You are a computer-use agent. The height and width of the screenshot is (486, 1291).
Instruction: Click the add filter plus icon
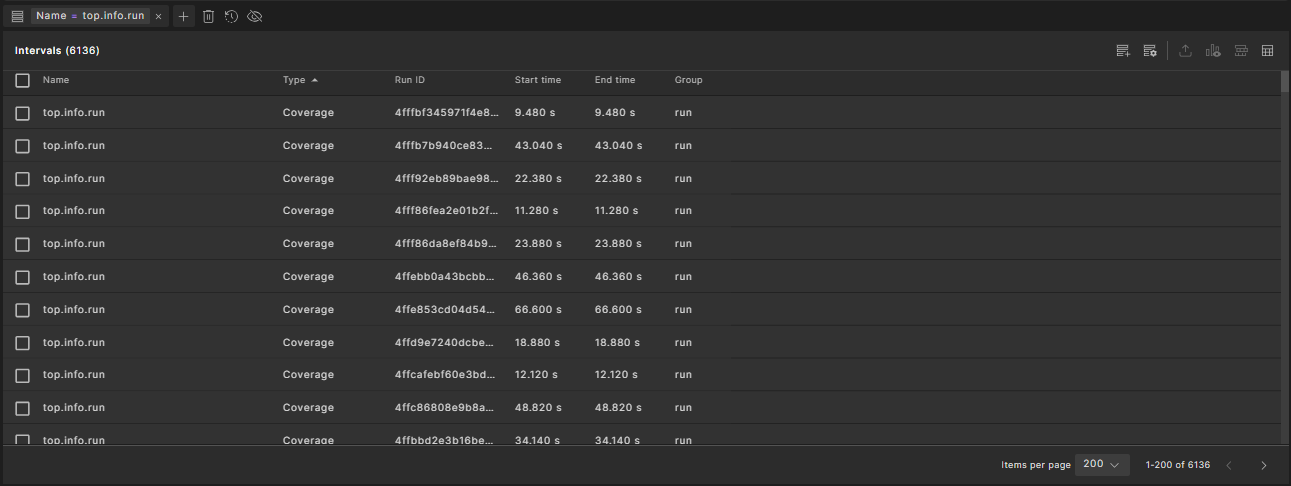coord(183,17)
